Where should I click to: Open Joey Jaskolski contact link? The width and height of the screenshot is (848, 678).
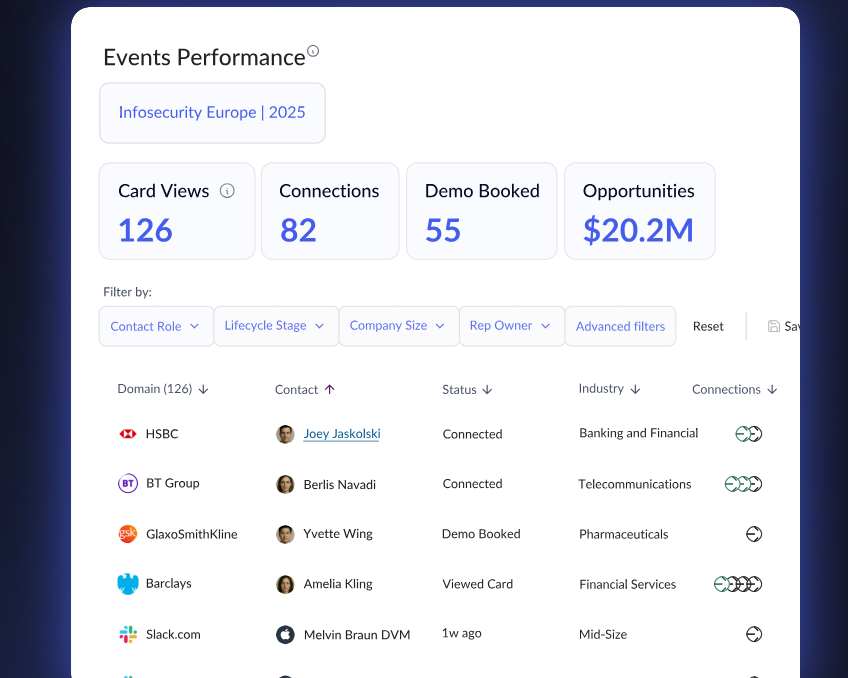coord(342,434)
